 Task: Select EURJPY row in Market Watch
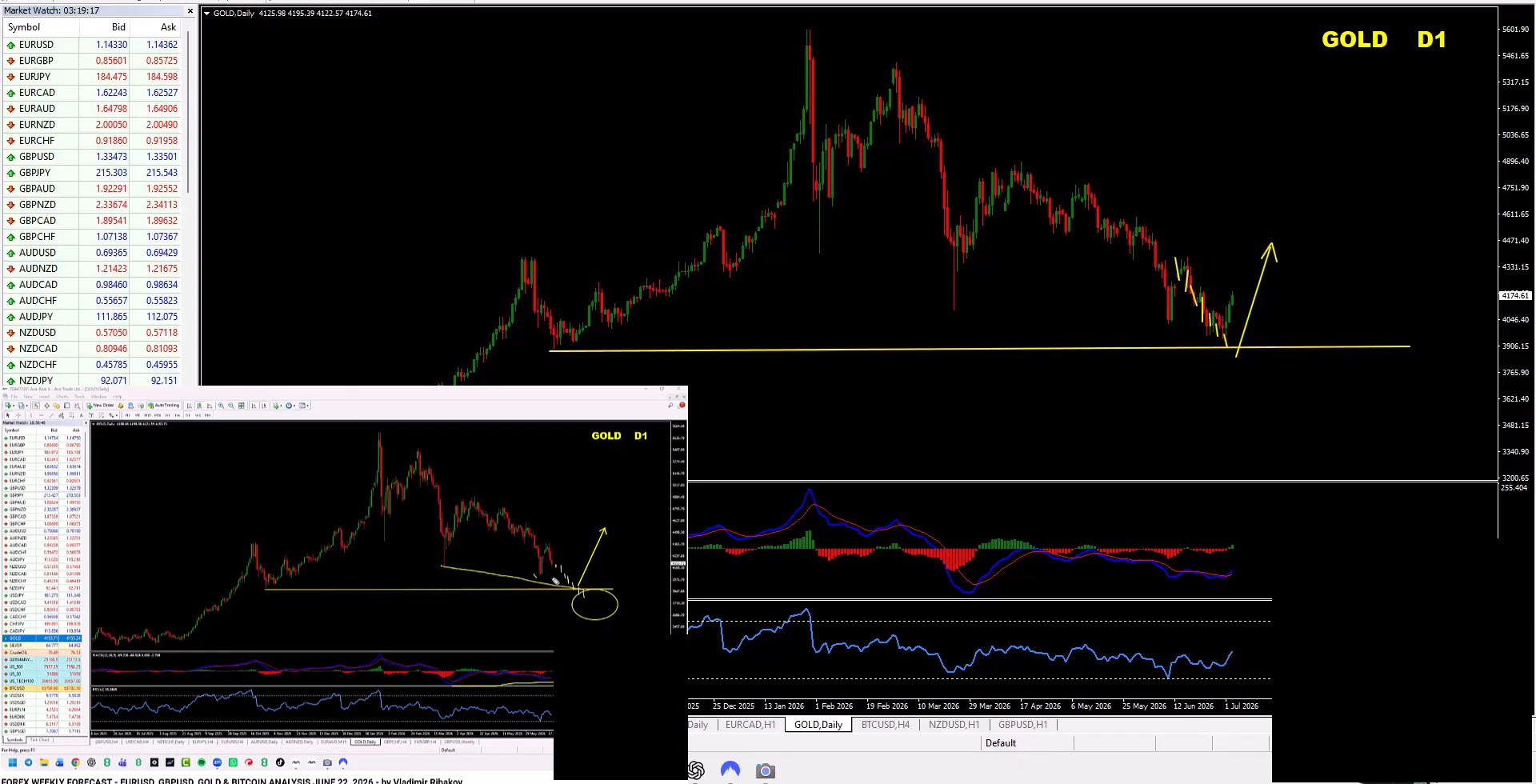[x=92, y=77]
